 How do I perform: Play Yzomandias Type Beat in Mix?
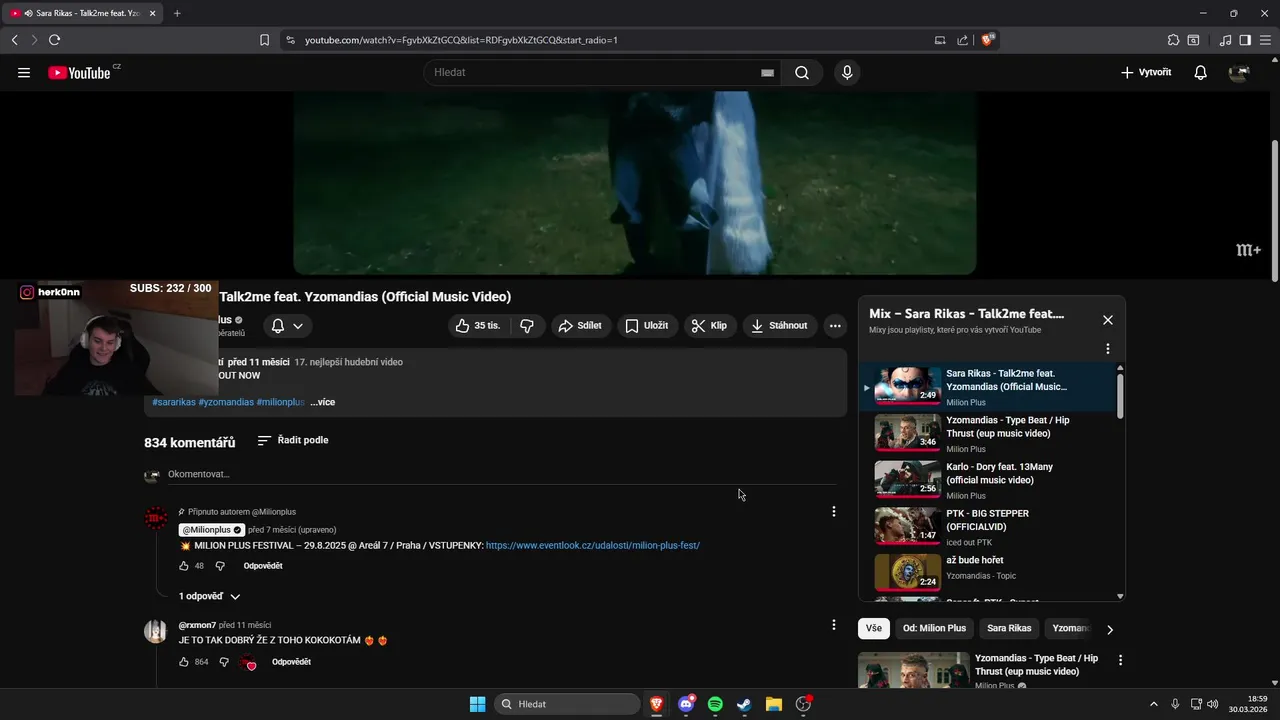pyautogui.click(x=988, y=434)
